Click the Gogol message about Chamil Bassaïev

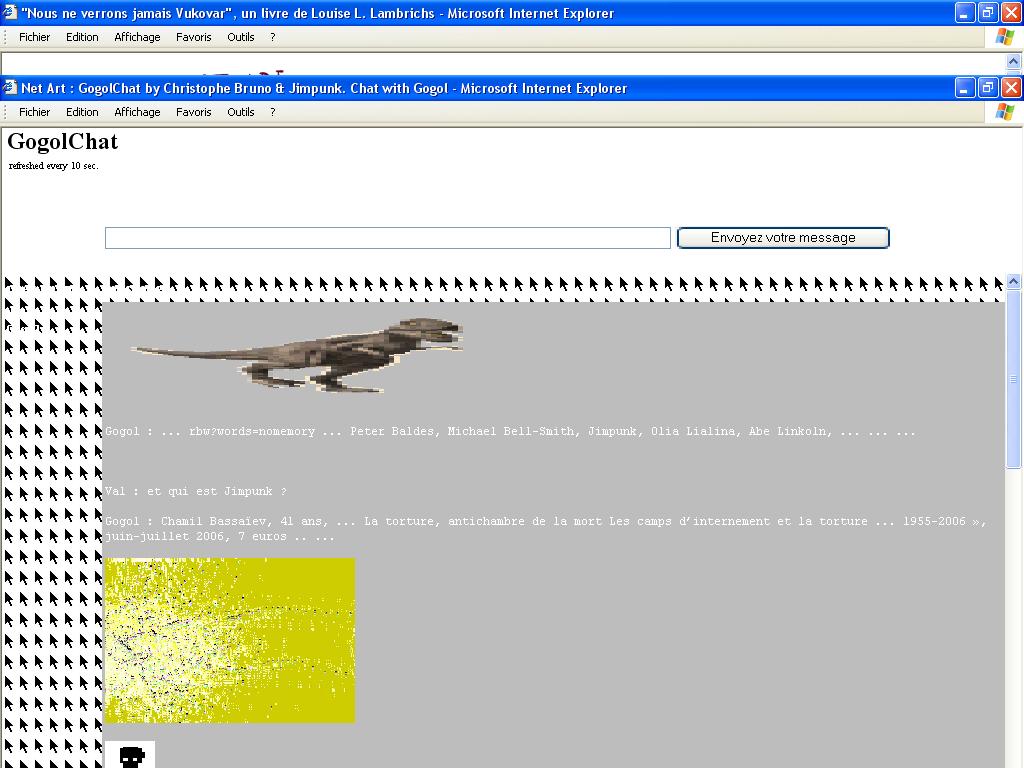tap(546, 529)
